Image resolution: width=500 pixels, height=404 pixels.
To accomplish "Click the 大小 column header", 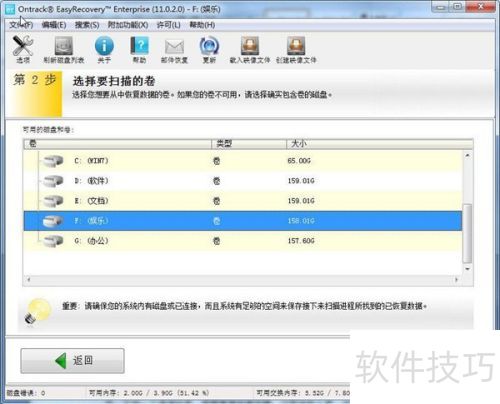I will (x=380, y=144).
